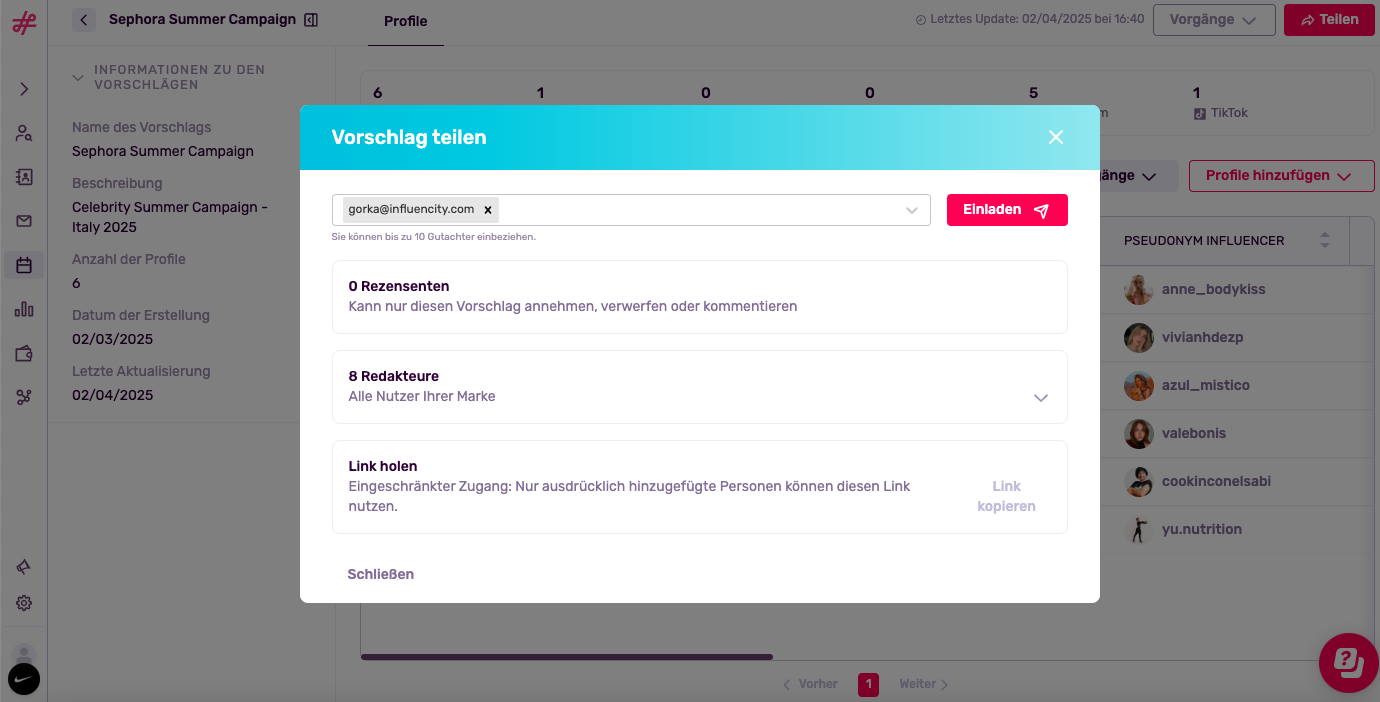Go to previous page with Vorher

tap(810, 684)
